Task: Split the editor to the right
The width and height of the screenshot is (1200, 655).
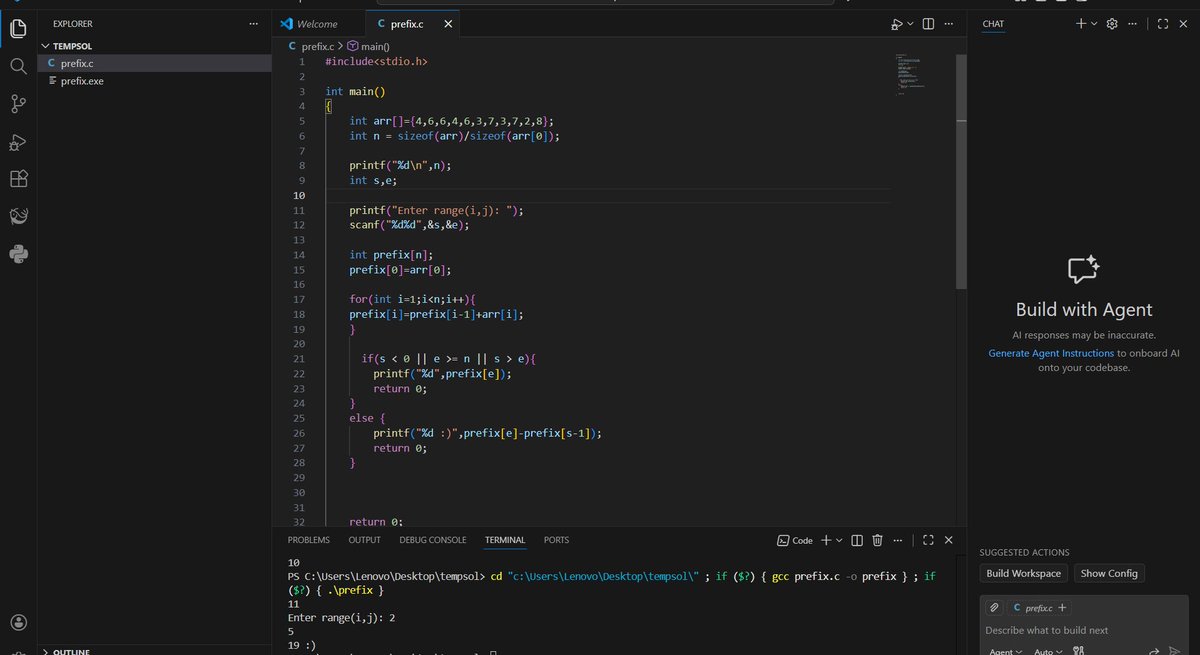Action: 928,24
